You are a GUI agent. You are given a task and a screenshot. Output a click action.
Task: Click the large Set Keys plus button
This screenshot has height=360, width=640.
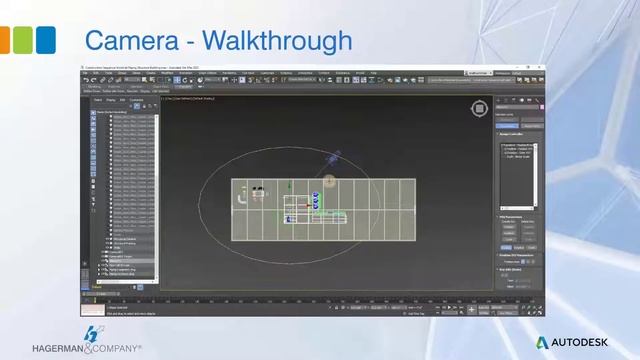471,310
